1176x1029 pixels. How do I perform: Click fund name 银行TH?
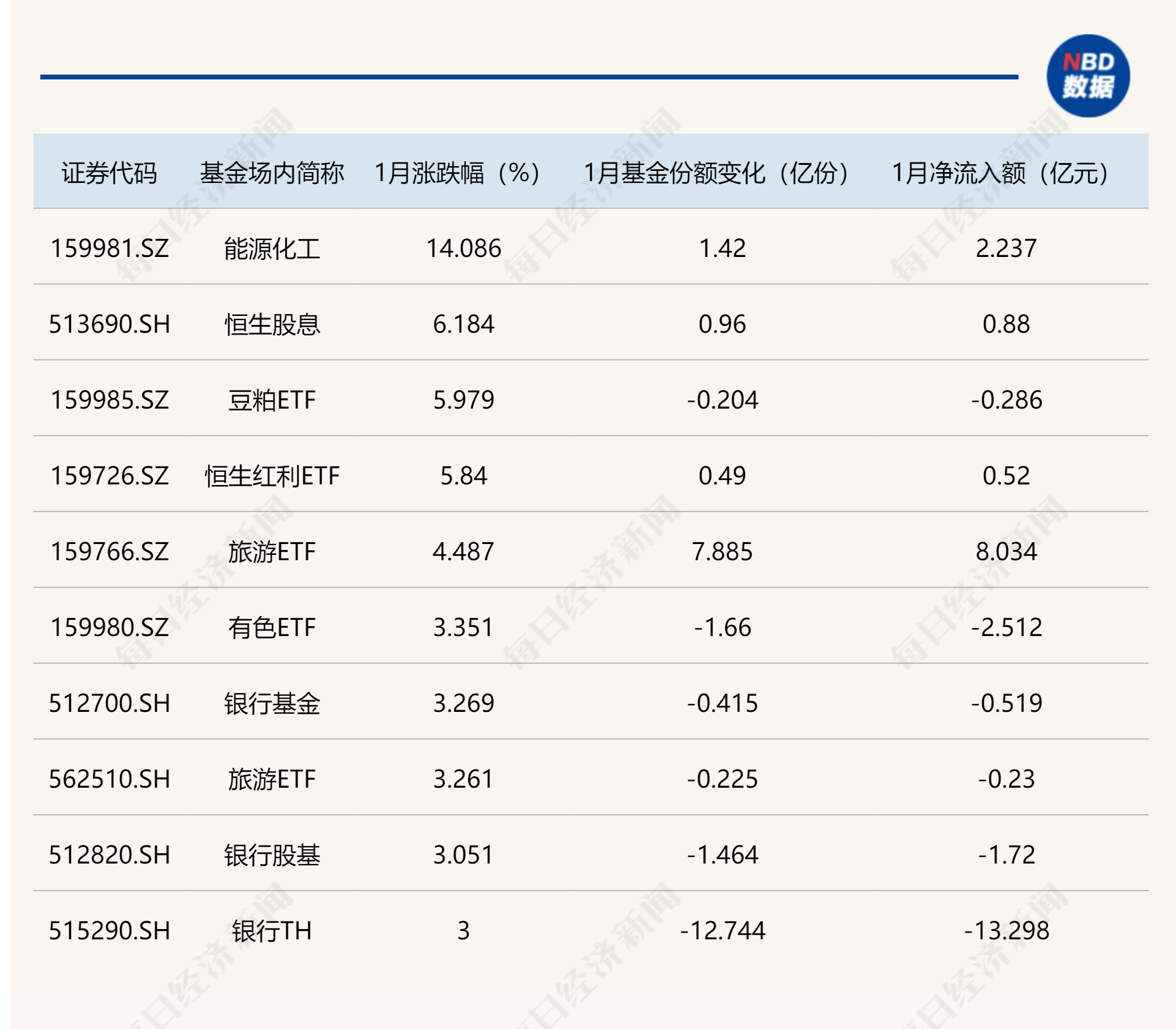point(272,931)
